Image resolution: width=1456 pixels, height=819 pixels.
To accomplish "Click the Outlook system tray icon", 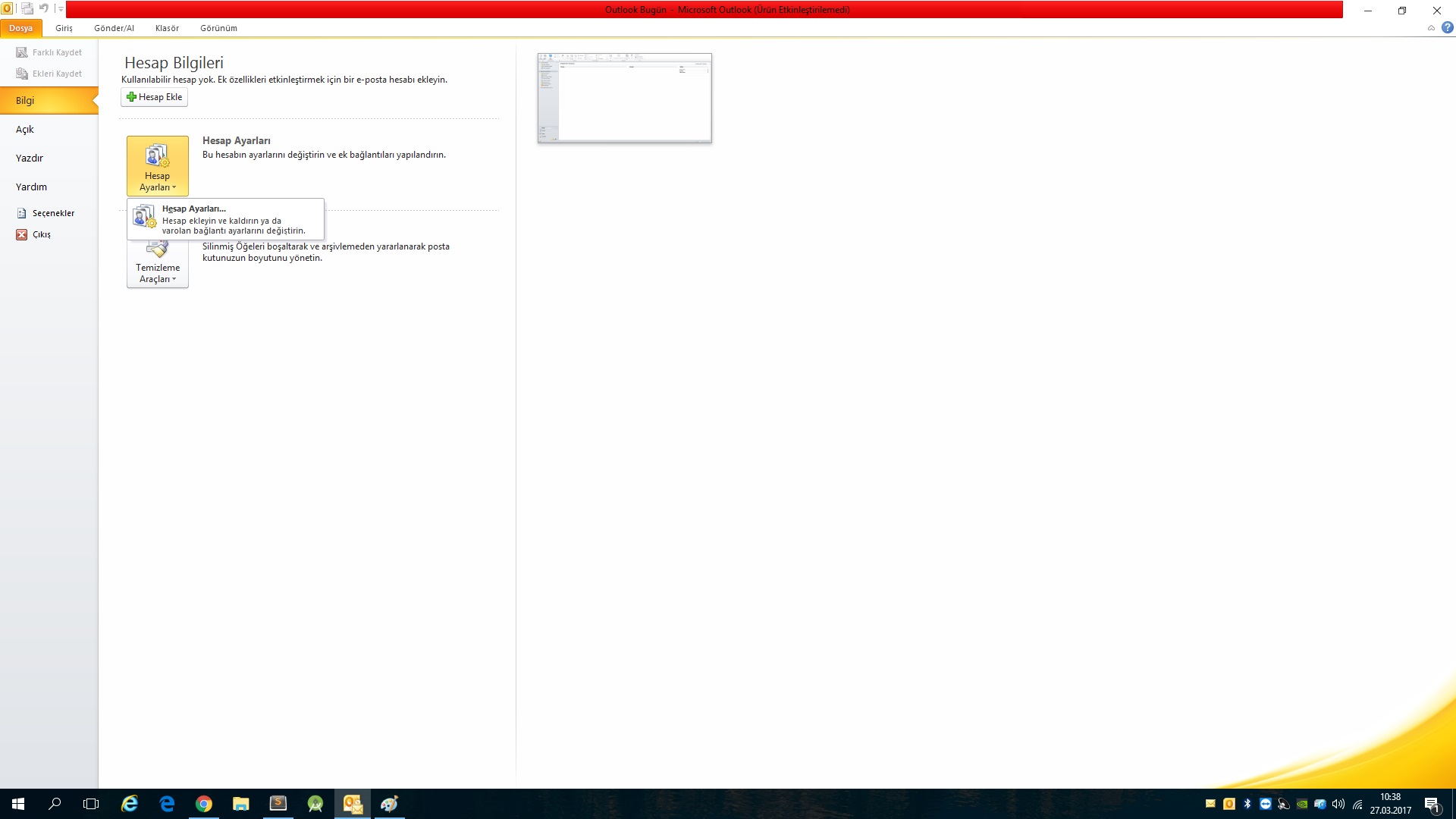I will coord(1229,804).
